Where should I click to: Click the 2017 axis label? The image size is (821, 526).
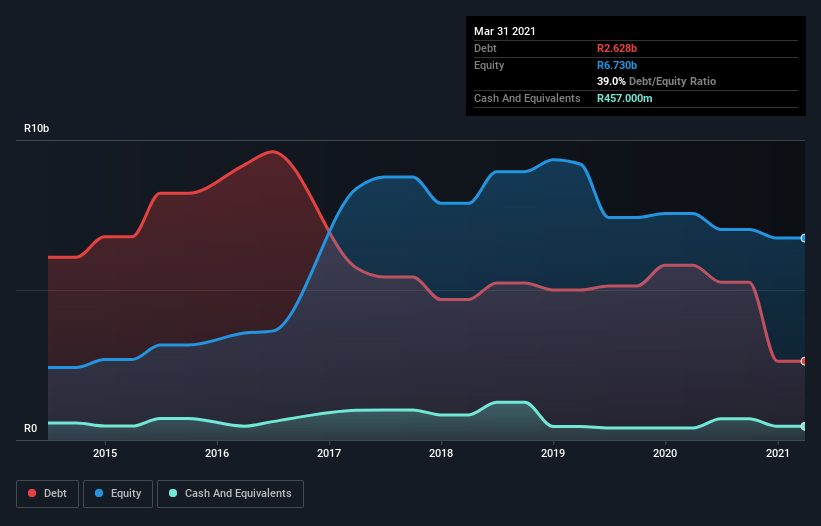329,453
